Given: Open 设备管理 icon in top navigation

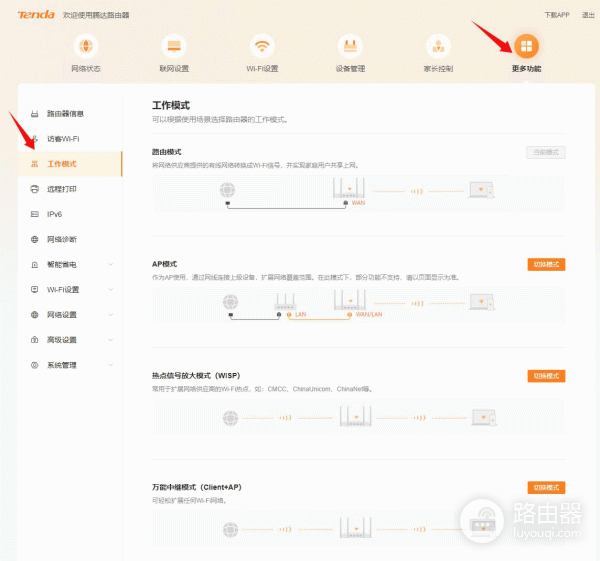Looking at the screenshot, I should click(350, 47).
